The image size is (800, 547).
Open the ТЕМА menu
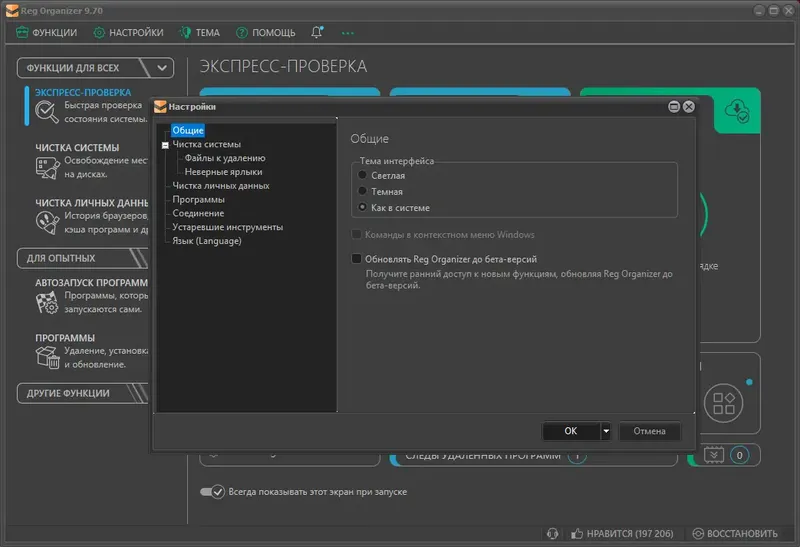[199, 33]
